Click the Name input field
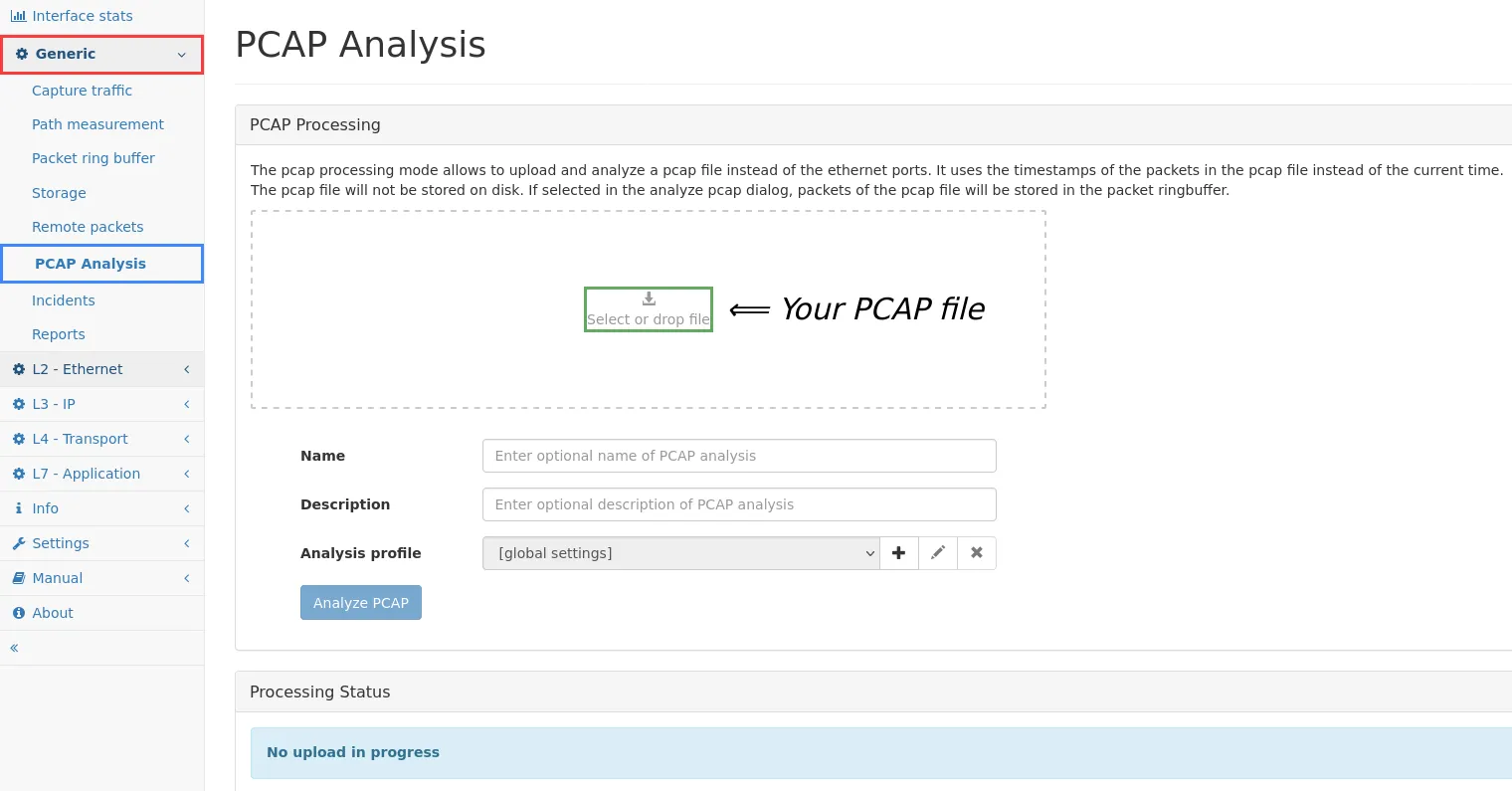This screenshot has height=791, width=1512. click(x=738, y=456)
